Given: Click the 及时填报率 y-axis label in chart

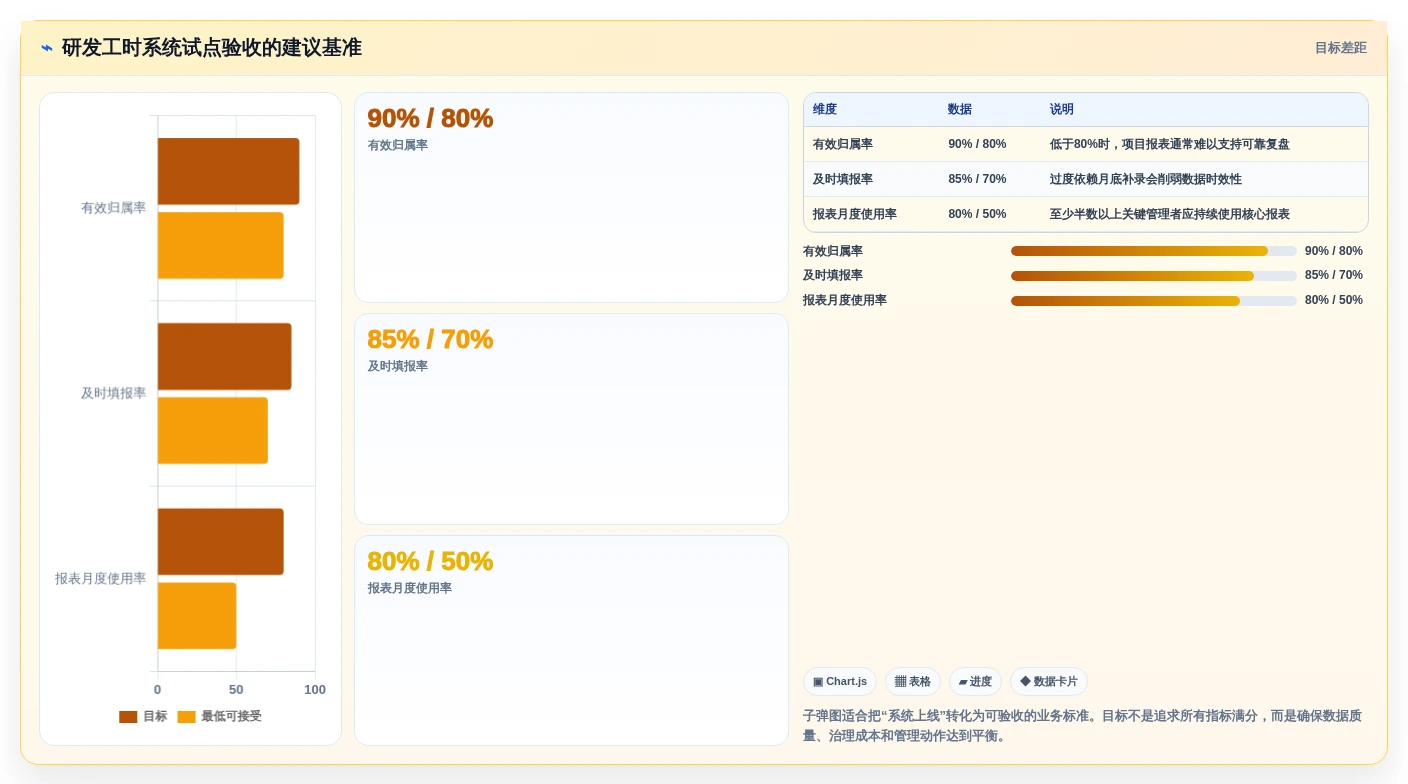Looking at the screenshot, I should pos(113,393).
